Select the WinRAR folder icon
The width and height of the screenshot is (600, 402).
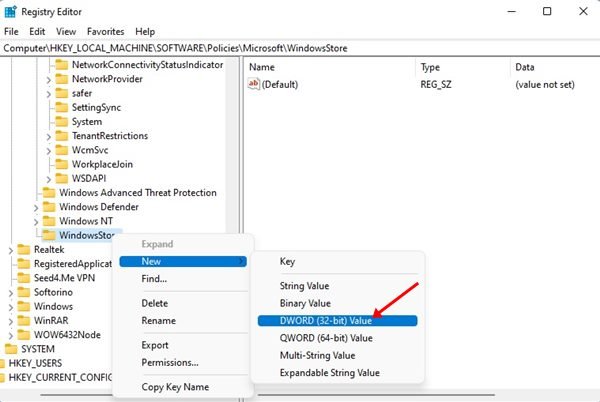coord(23,320)
